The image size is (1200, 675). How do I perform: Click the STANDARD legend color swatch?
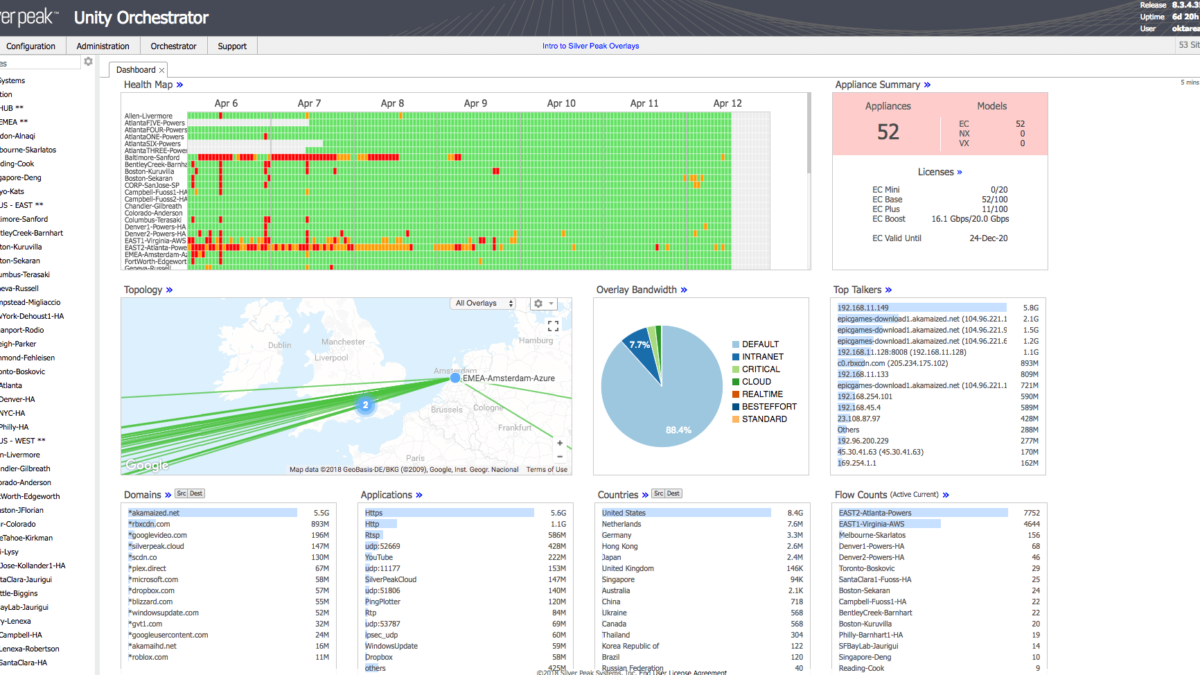coord(735,419)
